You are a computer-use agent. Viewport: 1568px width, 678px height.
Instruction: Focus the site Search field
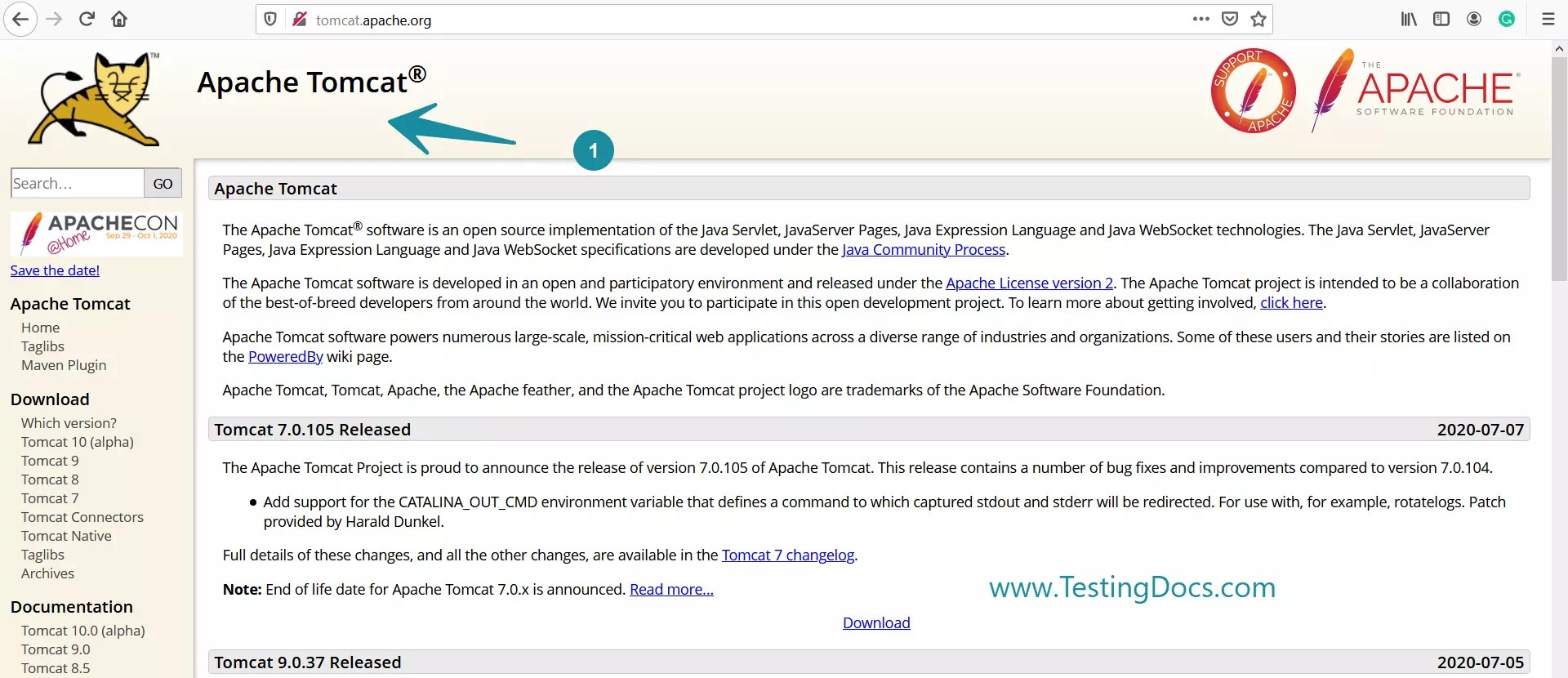tap(78, 183)
